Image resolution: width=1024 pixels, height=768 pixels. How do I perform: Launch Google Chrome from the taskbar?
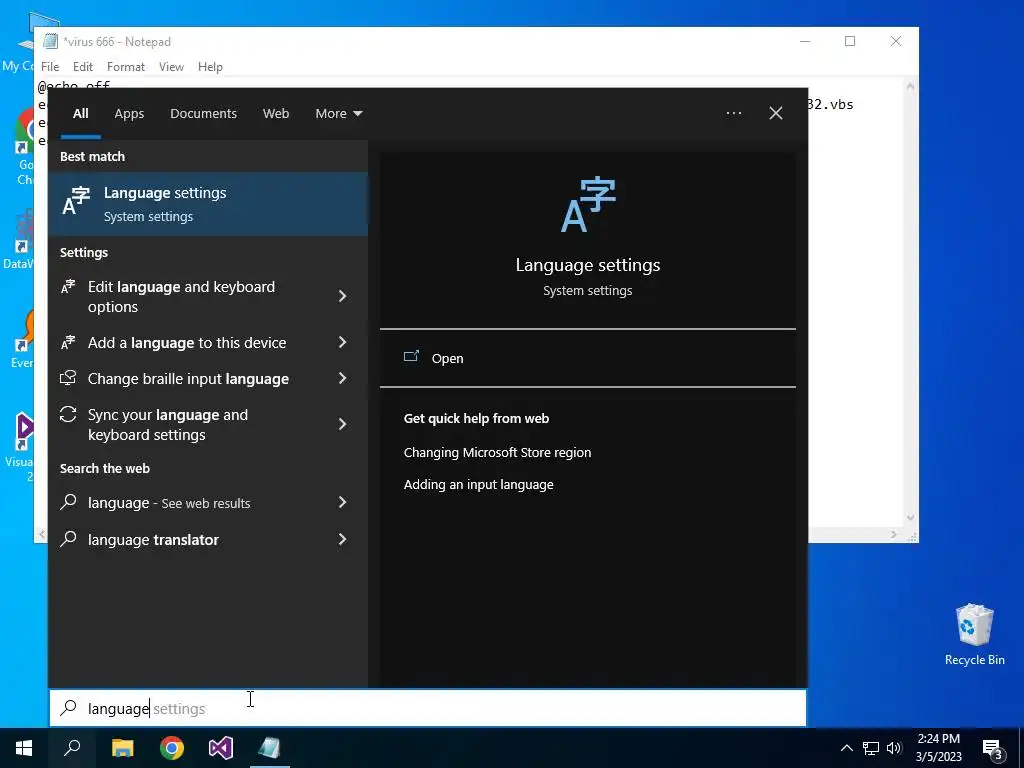[x=172, y=748]
